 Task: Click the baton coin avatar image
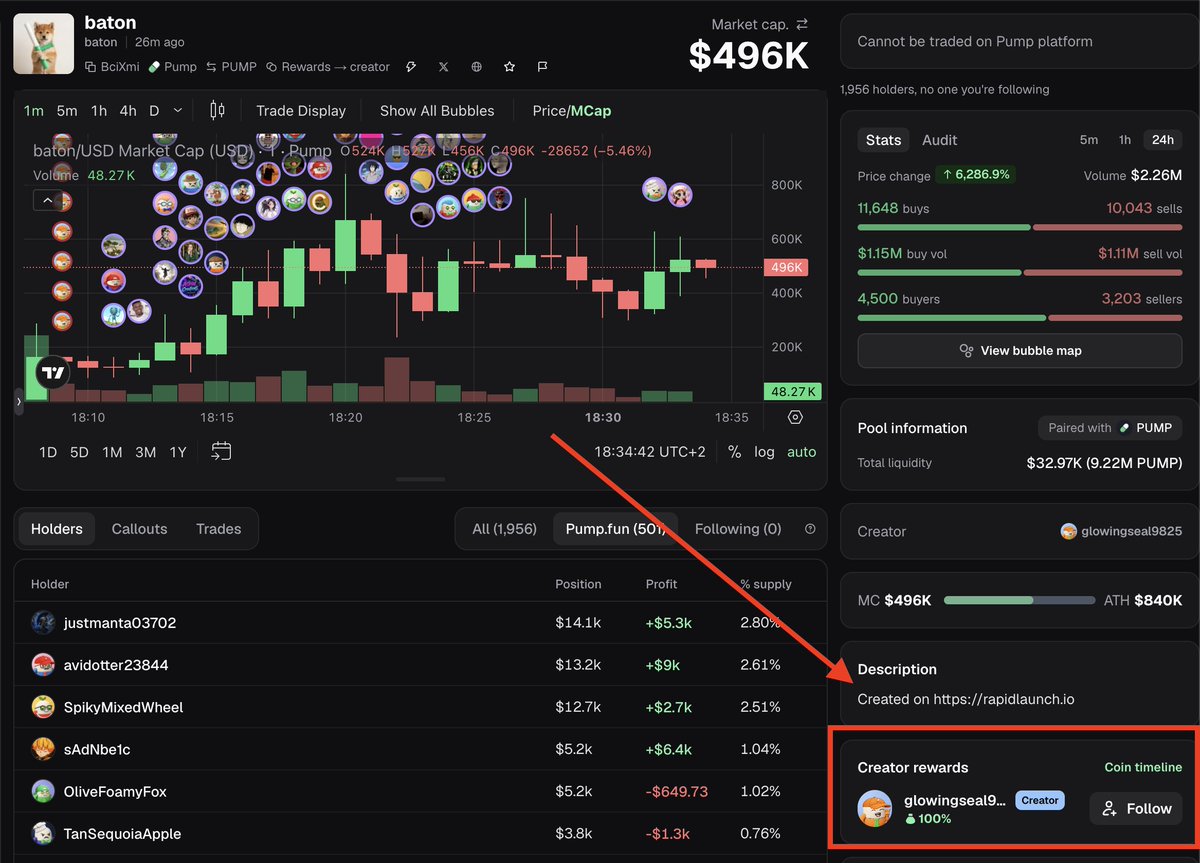[x=43, y=43]
